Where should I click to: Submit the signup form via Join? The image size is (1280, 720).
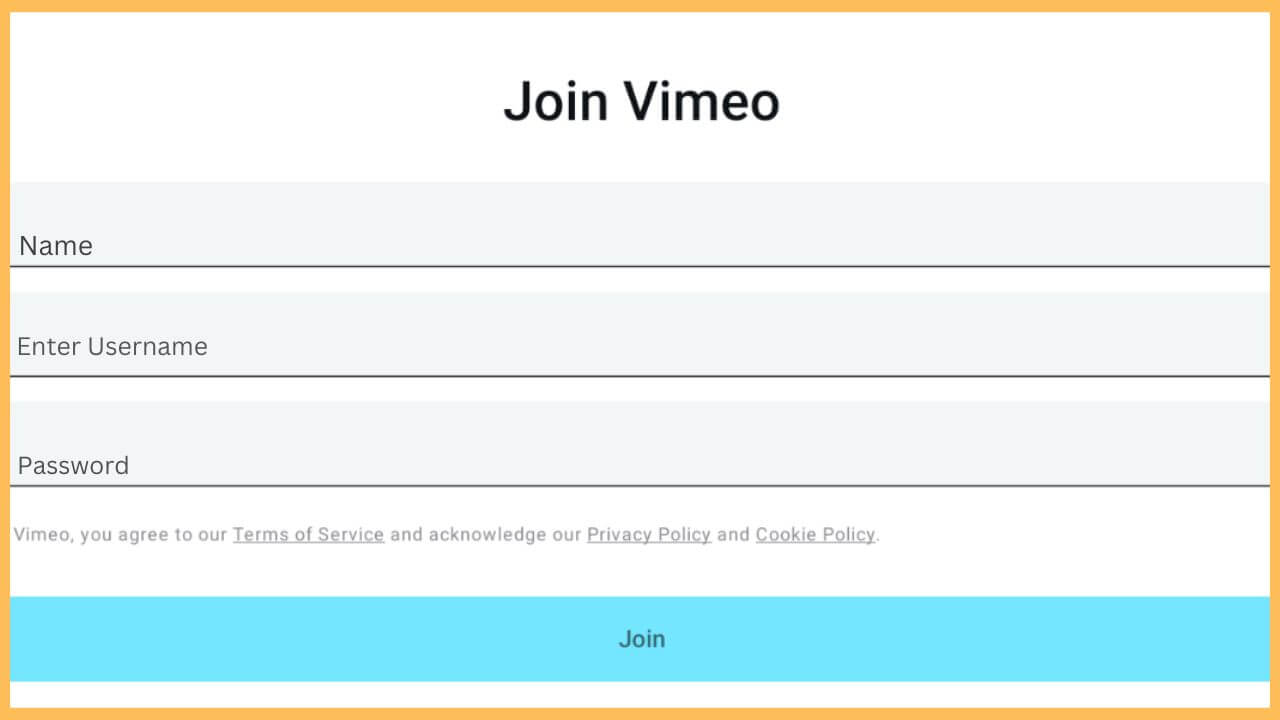coord(640,638)
